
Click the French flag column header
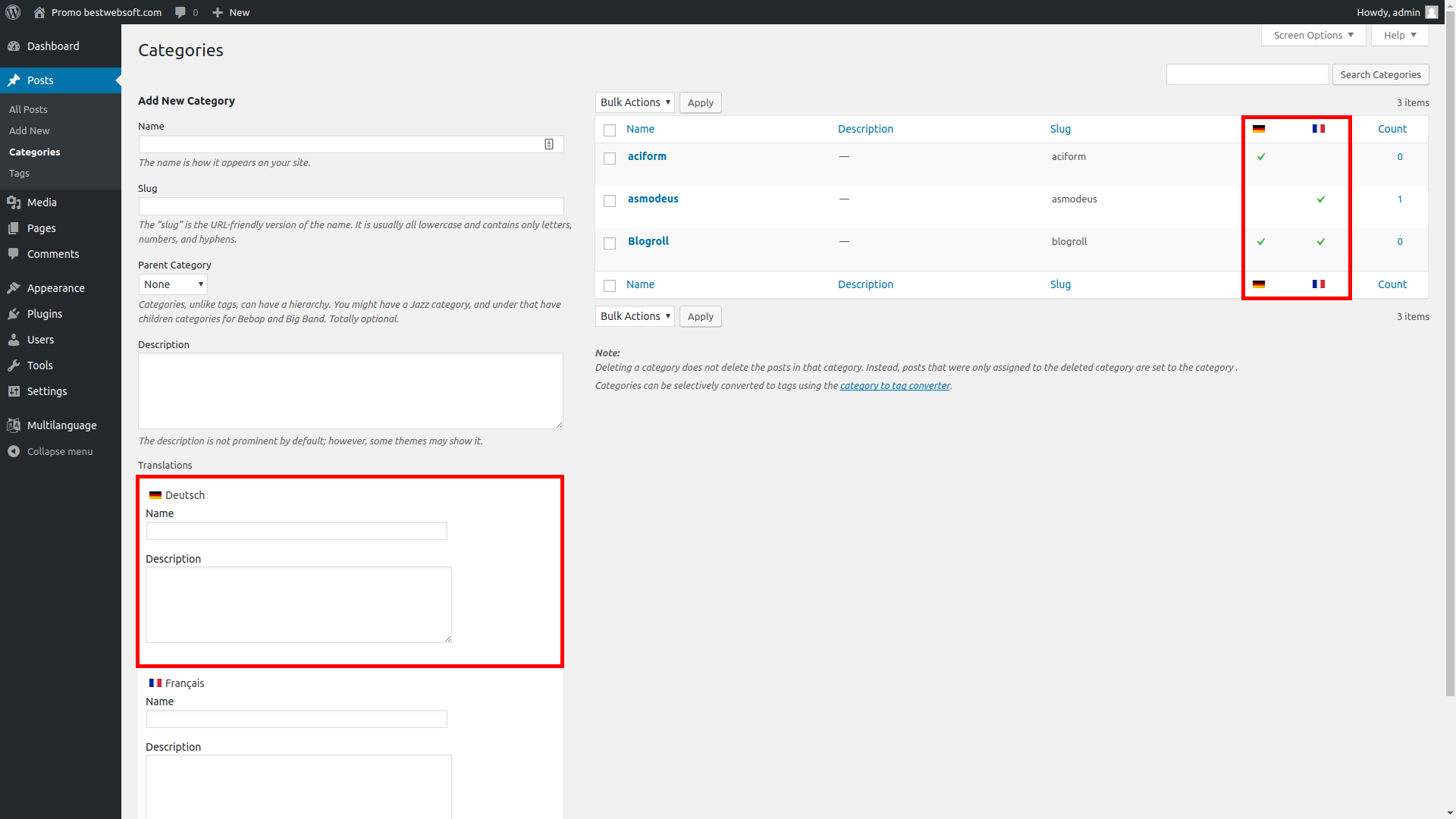(x=1319, y=129)
